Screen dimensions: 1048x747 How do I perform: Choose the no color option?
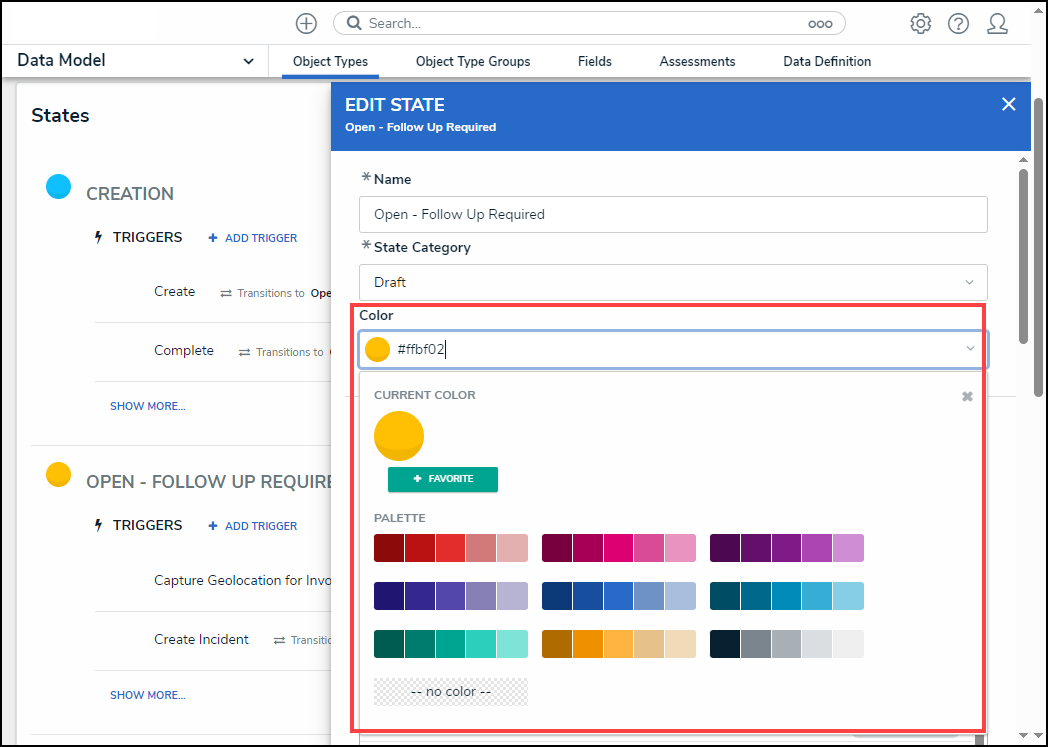450,692
